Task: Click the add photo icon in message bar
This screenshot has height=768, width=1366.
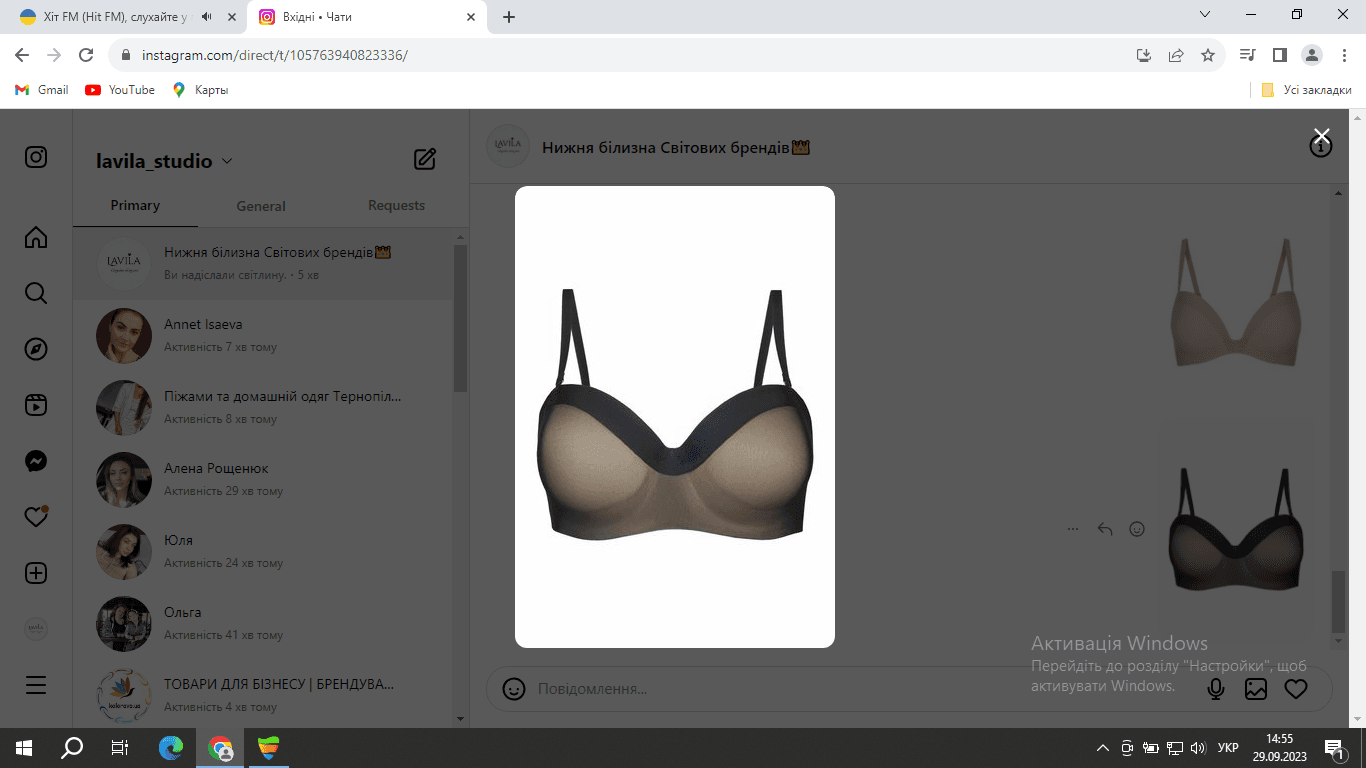Action: coord(1256,689)
